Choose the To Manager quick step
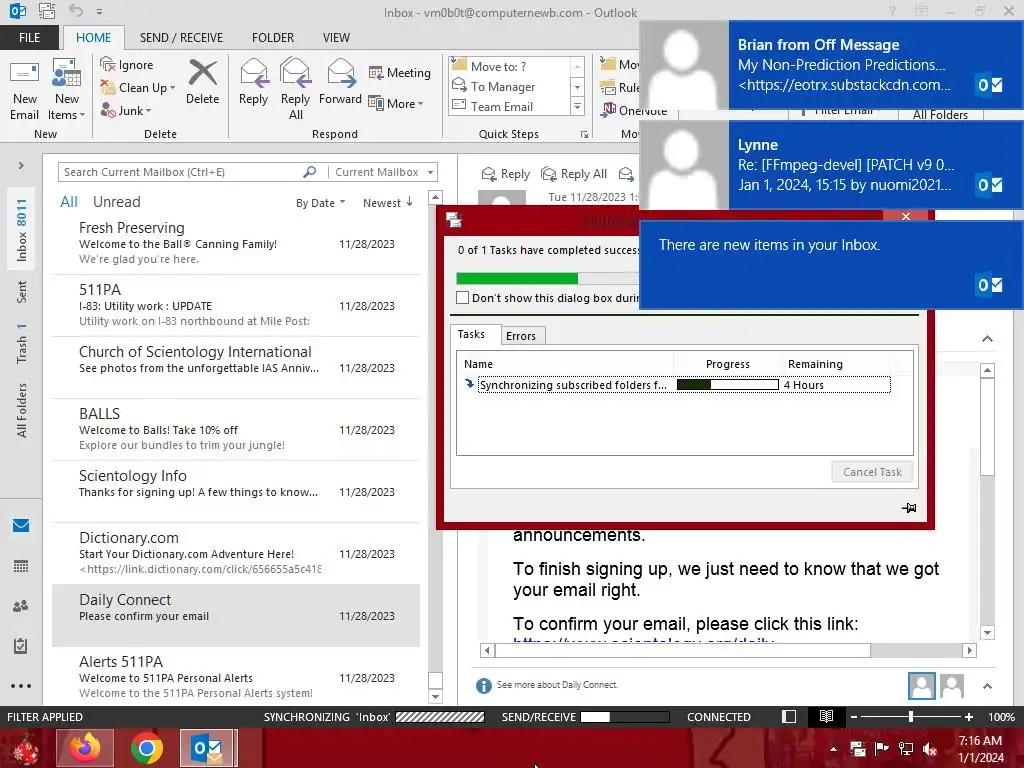The width and height of the screenshot is (1024, 768). (x=509, y=86)
